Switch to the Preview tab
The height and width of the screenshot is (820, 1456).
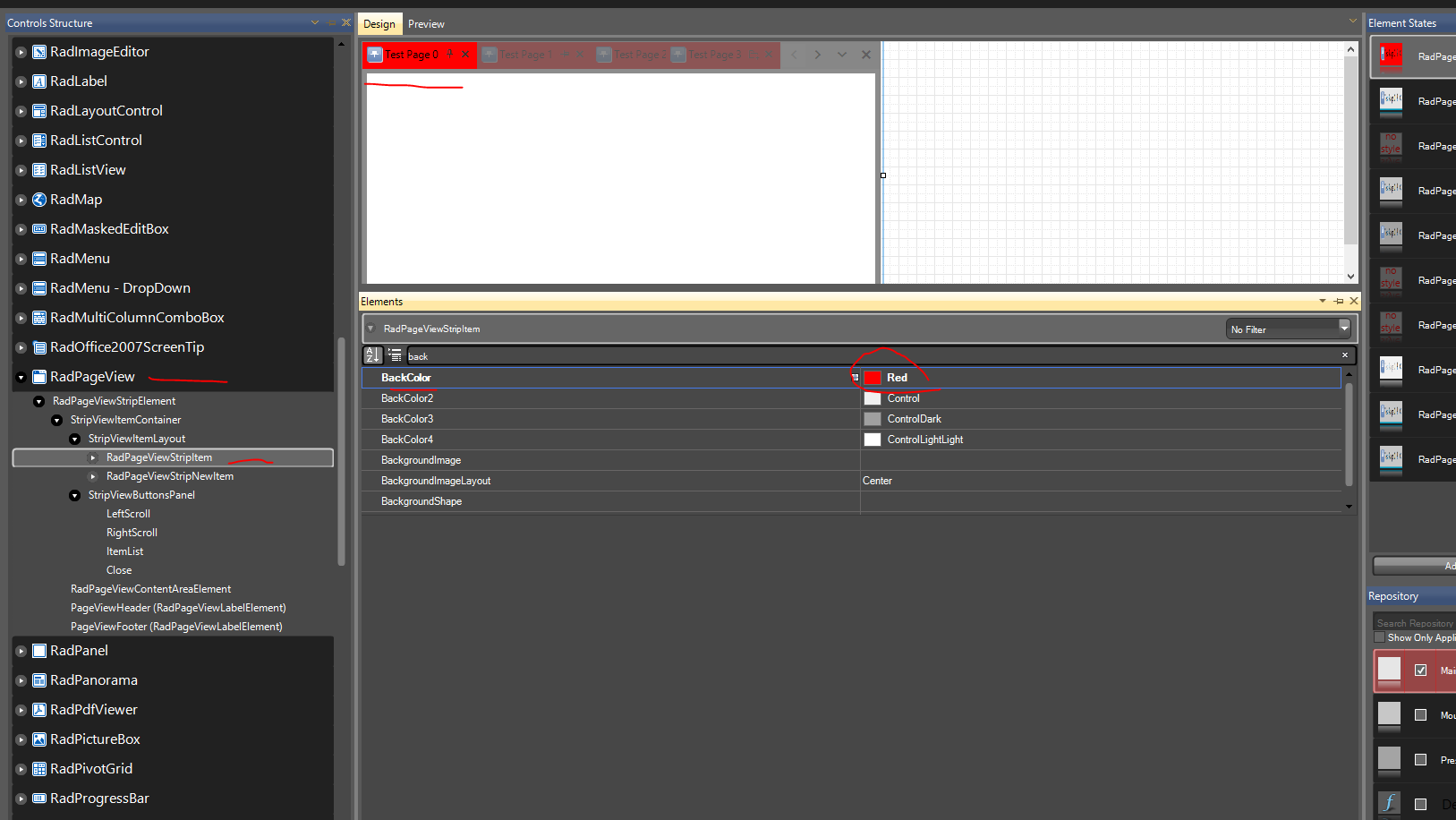(x=426, y=24)
